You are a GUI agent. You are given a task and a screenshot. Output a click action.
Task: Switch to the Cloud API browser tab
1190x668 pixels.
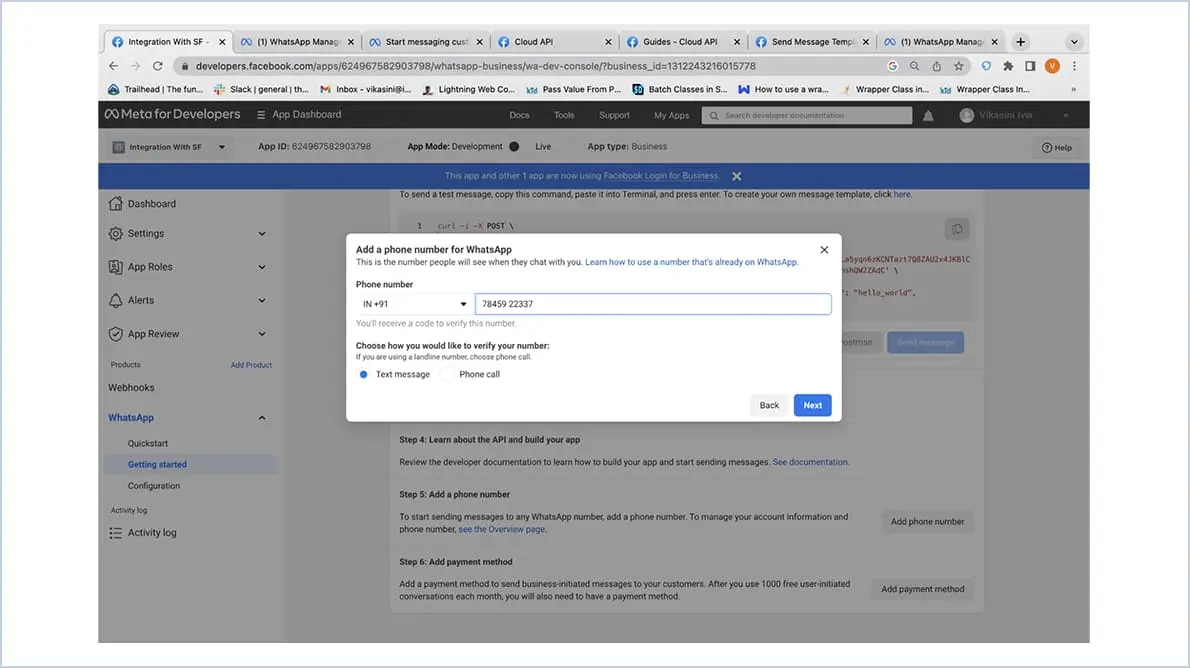[x=555, y=42]
